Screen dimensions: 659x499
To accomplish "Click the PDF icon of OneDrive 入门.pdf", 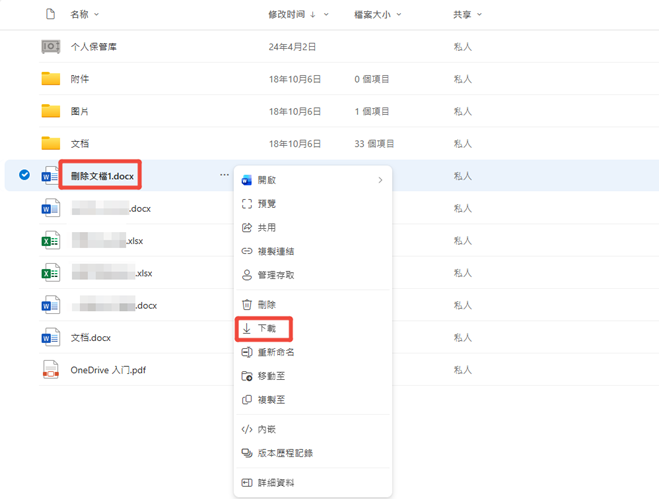I will click(x=50, y=370).
